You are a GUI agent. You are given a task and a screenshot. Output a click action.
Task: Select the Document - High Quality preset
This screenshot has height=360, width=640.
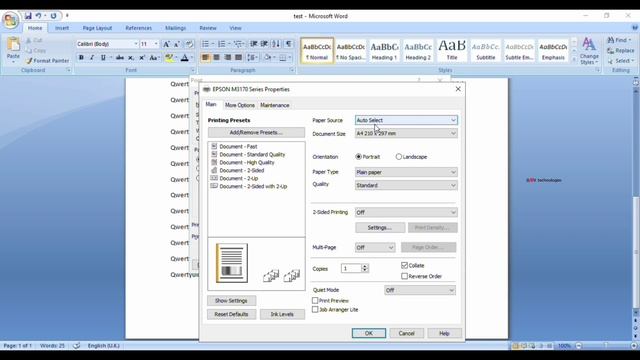click(247, 162)
